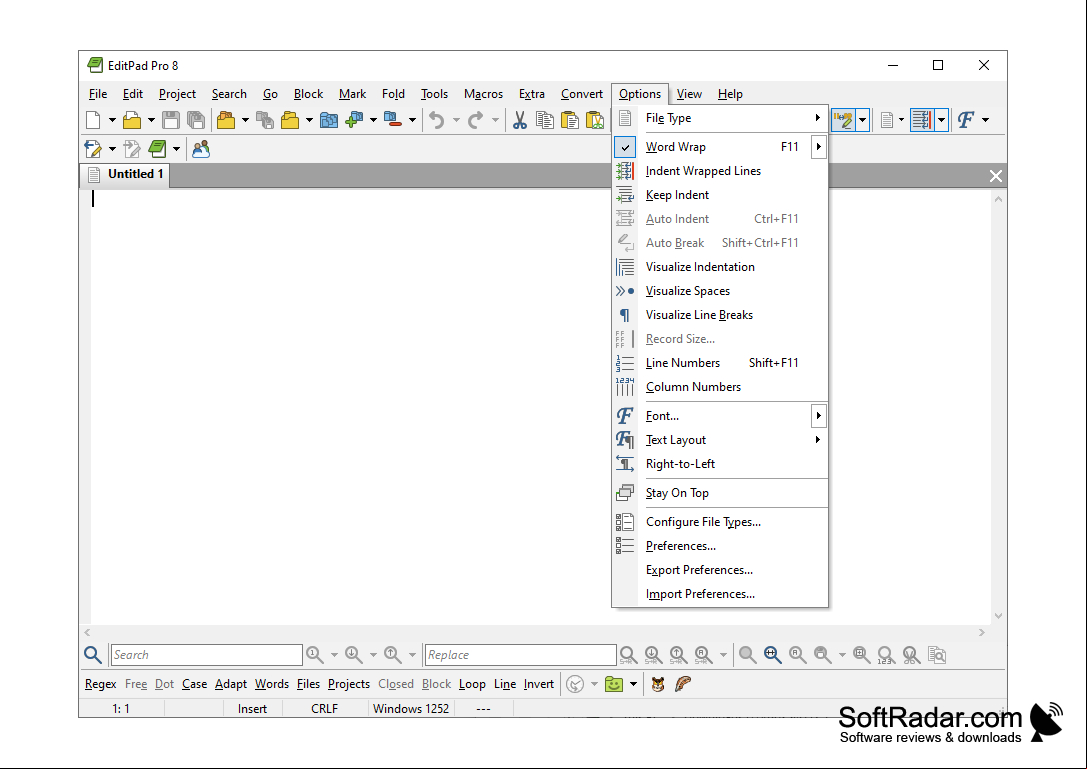Click the Remove from Project red minus icon
This screenshot has height=769, width=1087.
tap(393, 120)
